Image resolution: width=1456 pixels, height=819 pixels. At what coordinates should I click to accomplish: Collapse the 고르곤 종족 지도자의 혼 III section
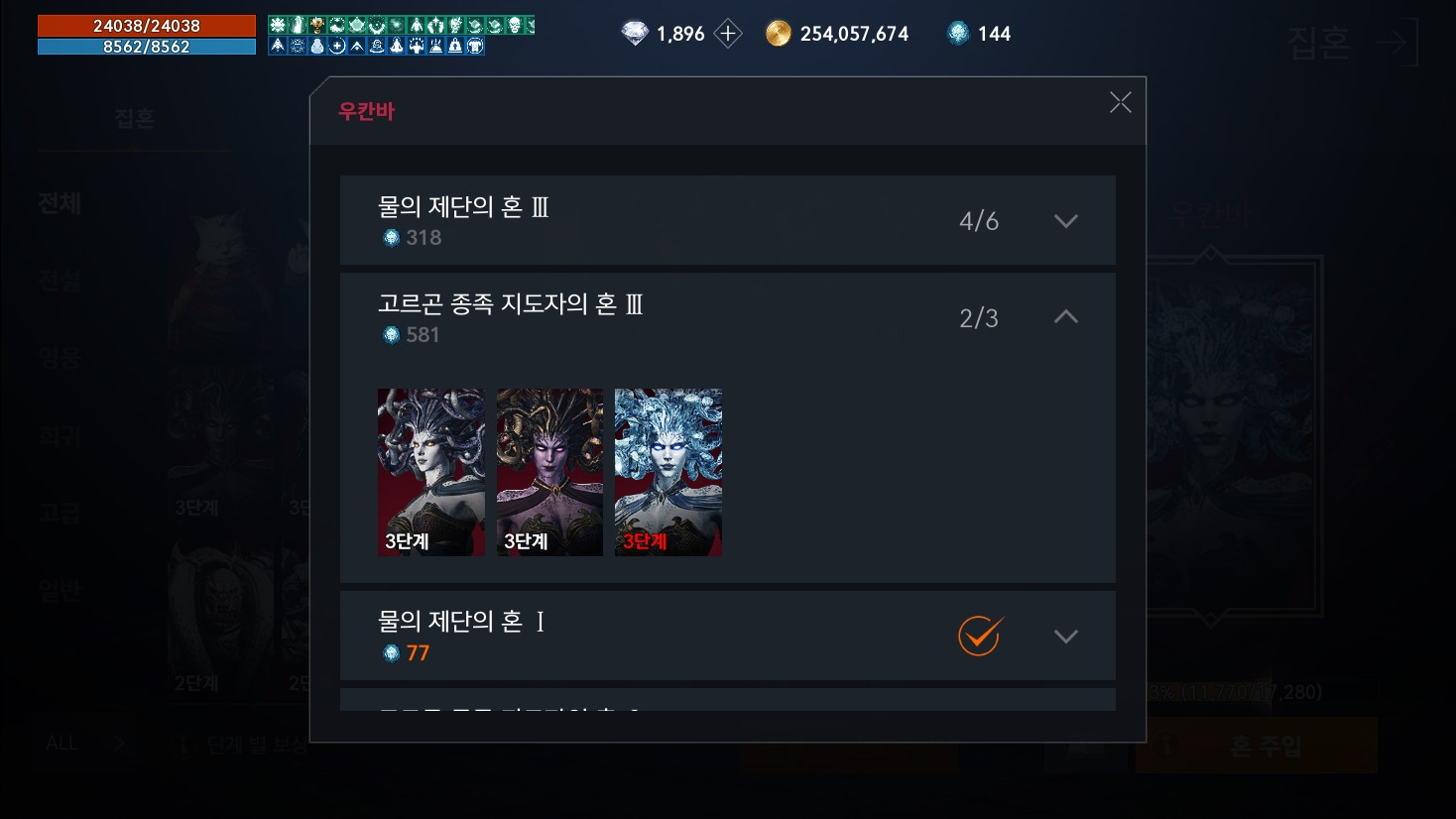pyautogui.click(x=1065, y=317)
